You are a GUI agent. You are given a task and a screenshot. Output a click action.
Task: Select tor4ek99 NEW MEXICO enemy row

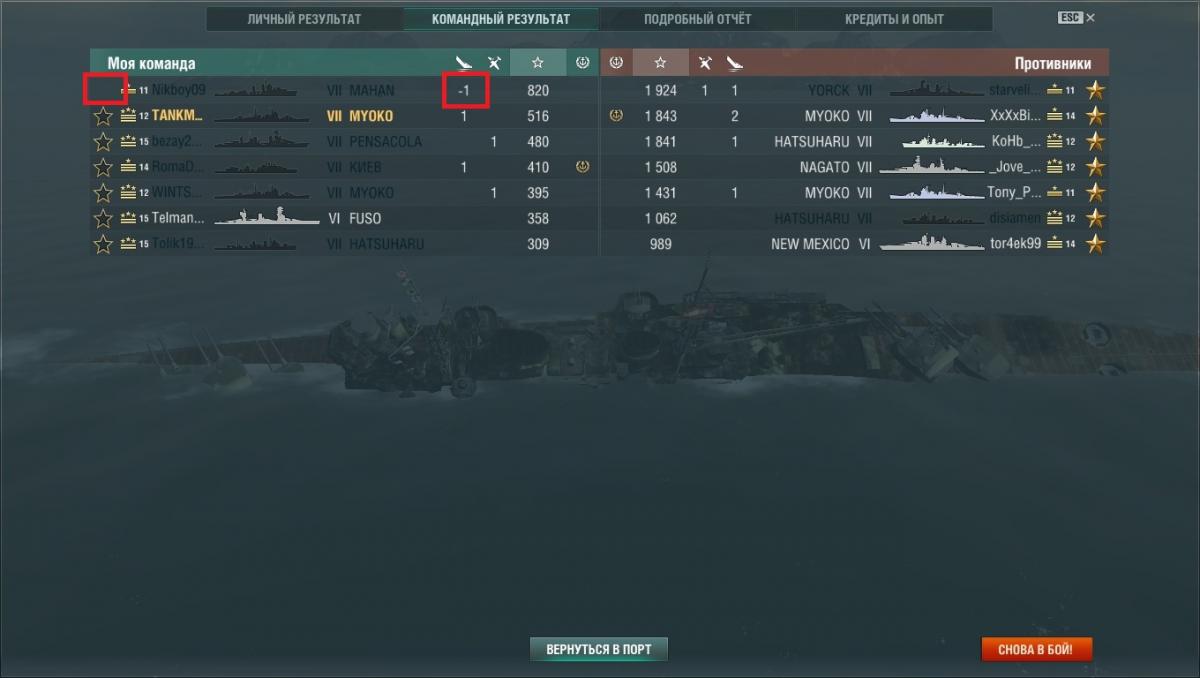[855, 244]
